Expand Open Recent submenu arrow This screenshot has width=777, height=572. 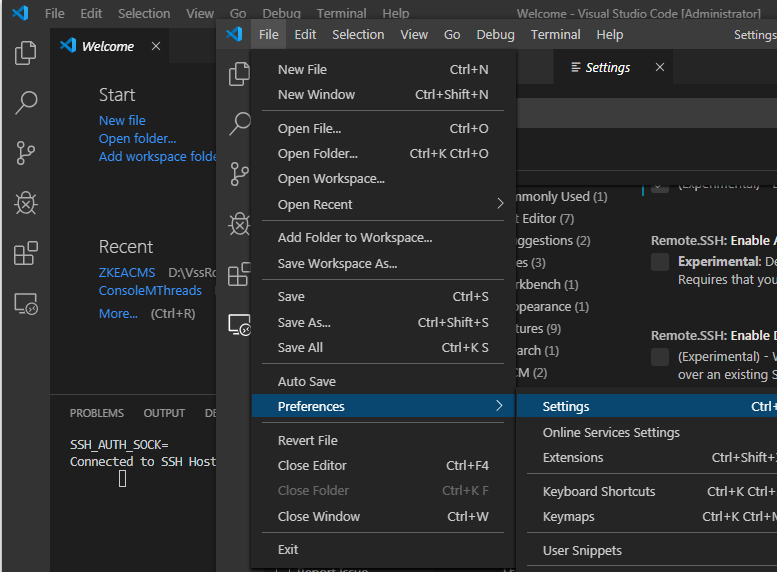coord(500,204)
